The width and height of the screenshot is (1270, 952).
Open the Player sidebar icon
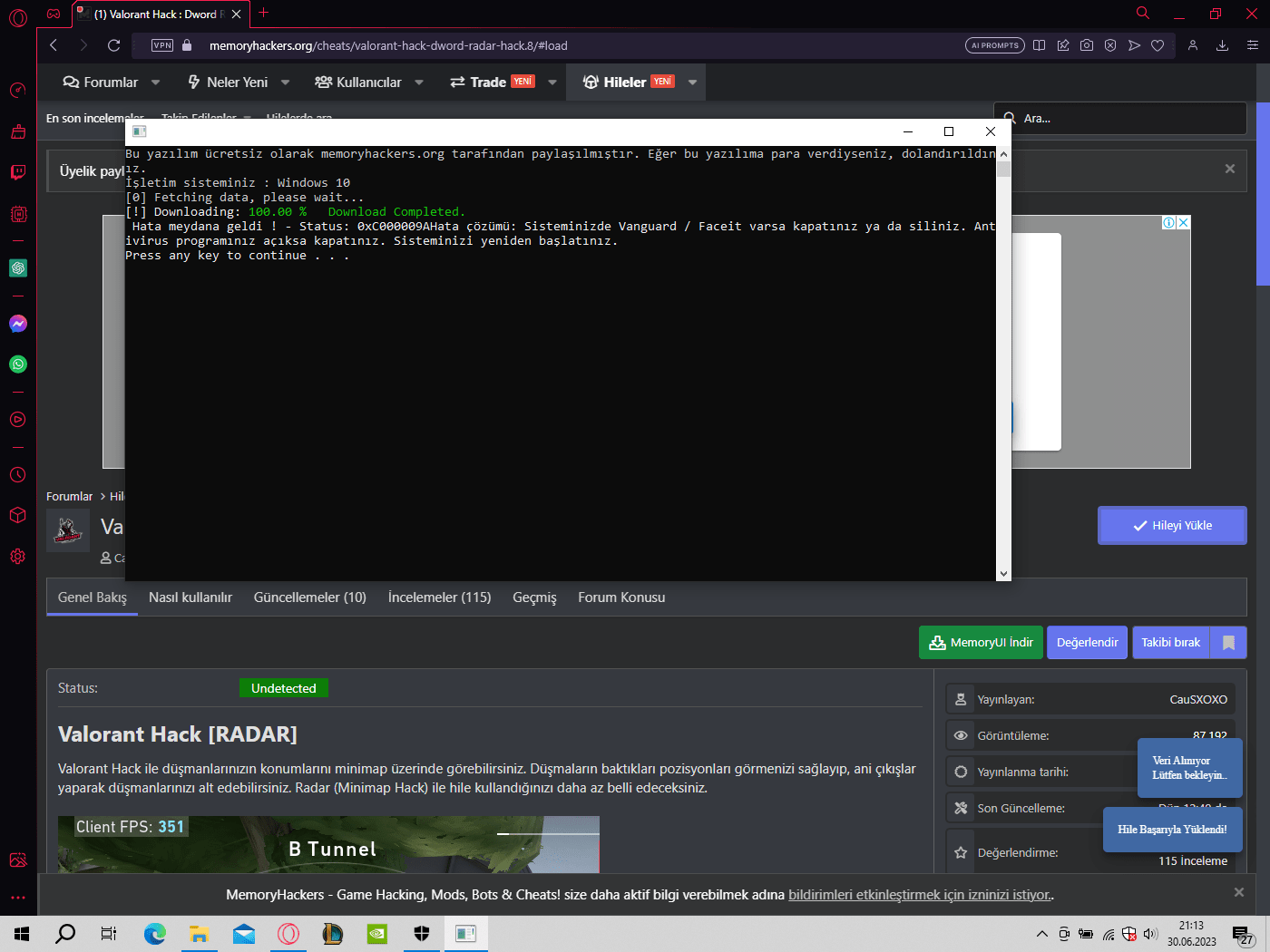click(18, 420)
